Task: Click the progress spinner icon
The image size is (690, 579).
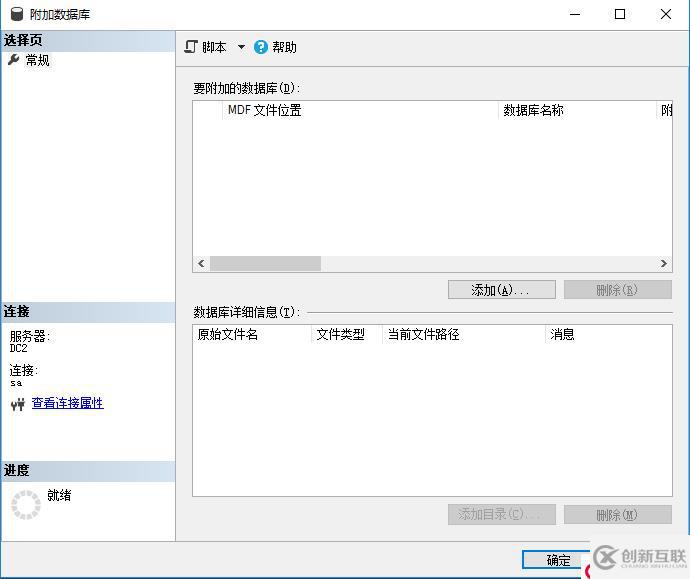Action: pos(26,505)
